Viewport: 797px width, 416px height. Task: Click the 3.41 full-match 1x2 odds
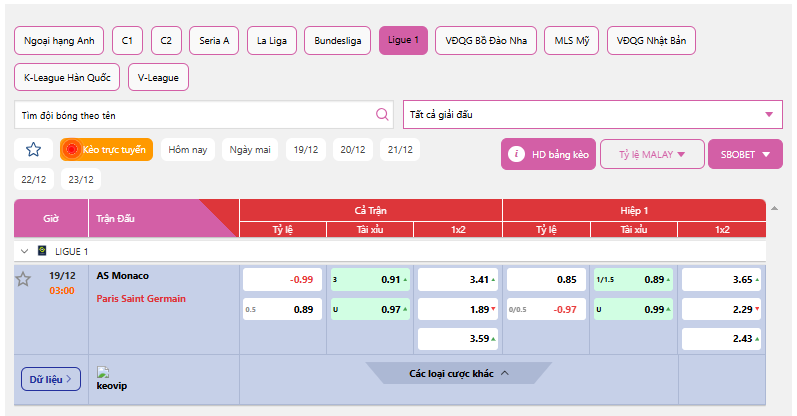coord(458,280)
